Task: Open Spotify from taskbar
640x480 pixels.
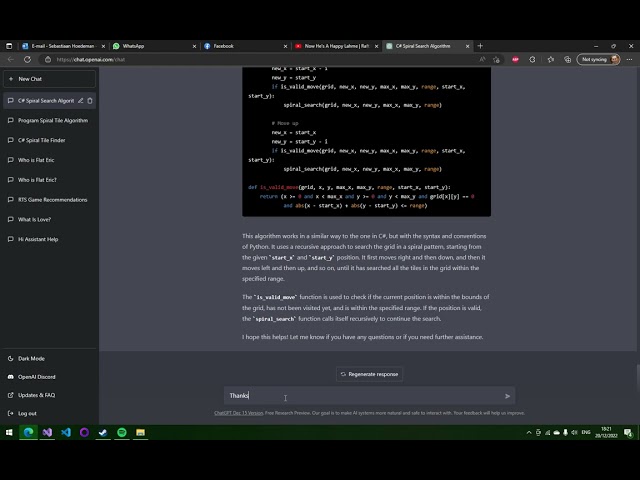Action: [x=122, y=432]
